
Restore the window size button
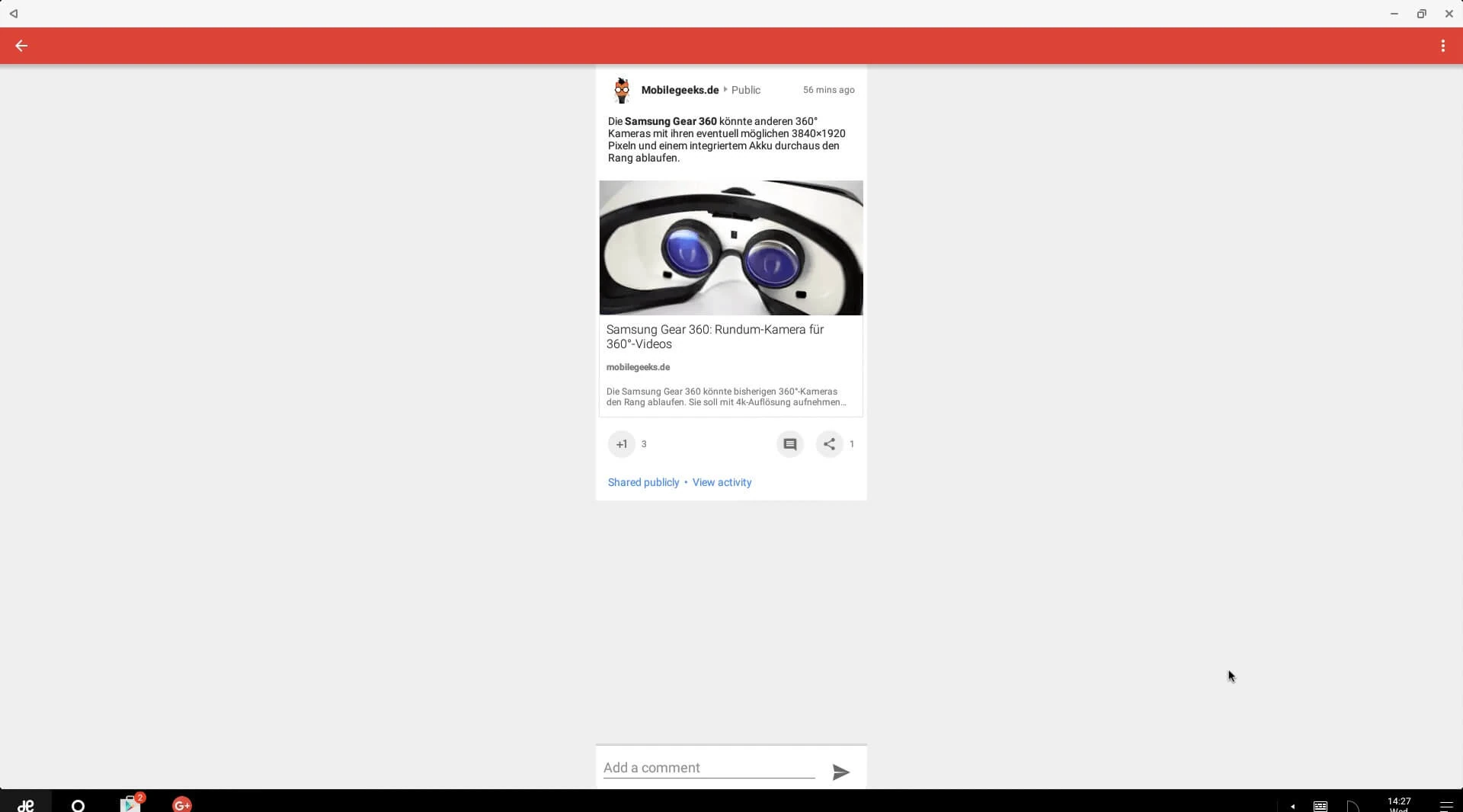point(1421,14)
